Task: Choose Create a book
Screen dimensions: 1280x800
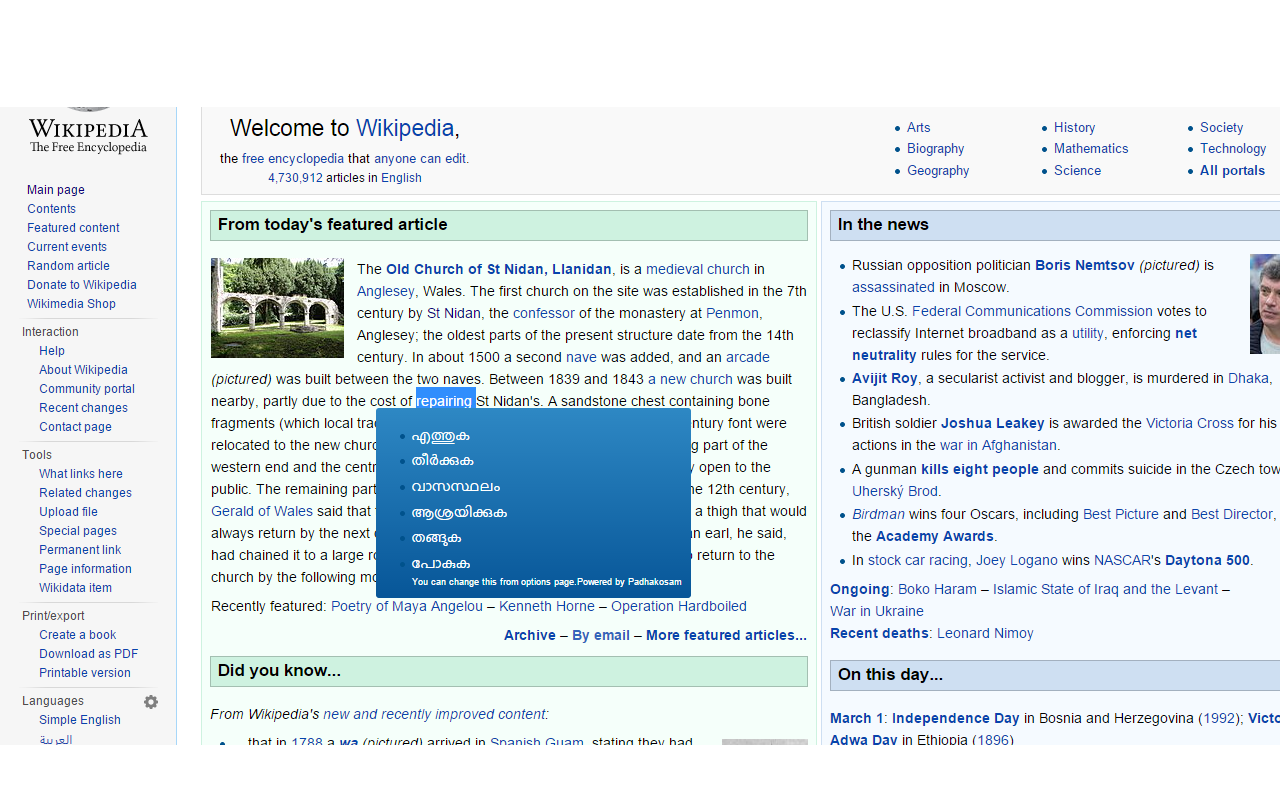Action: pyautogui.click(x=77, y=635)
